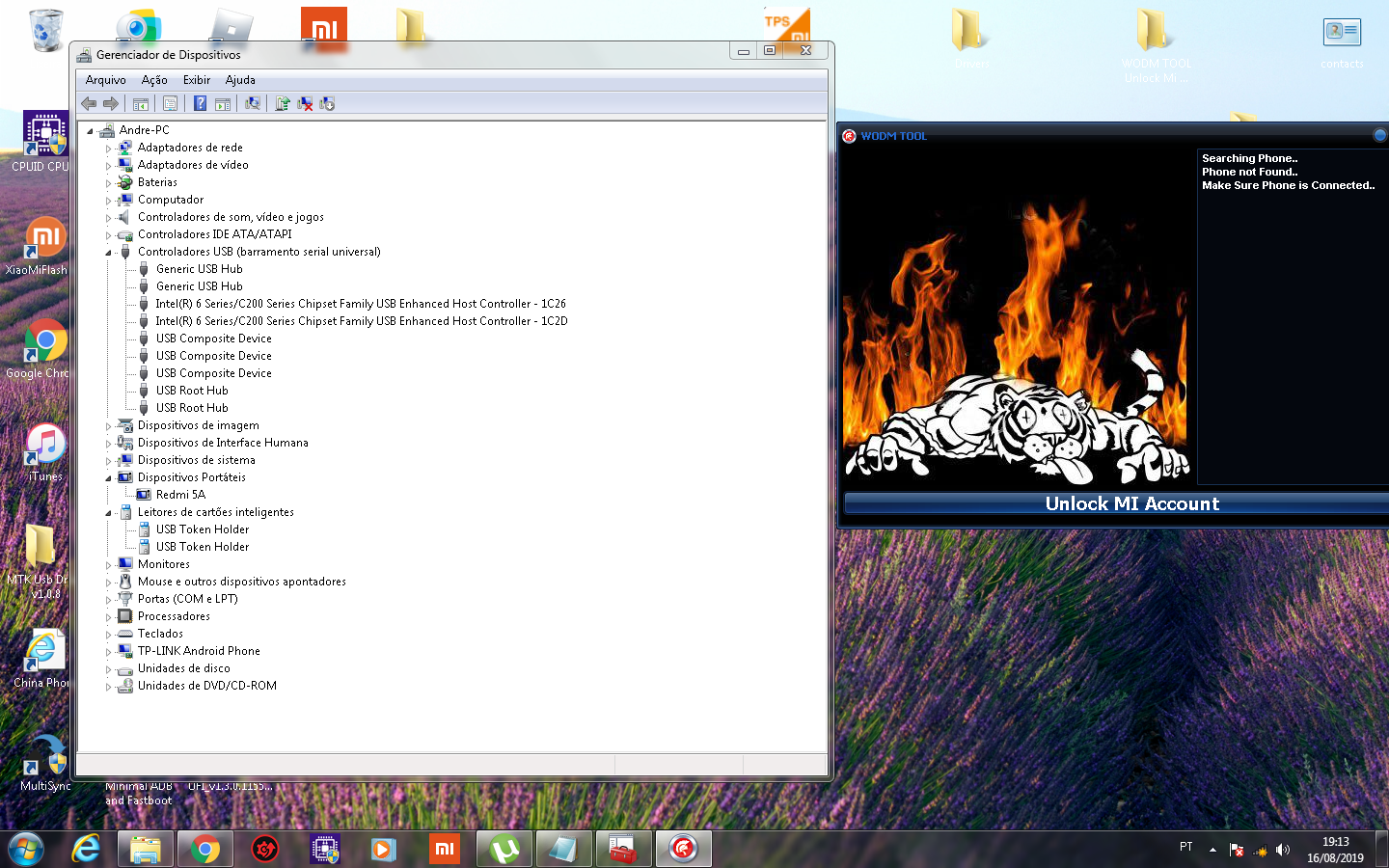Open the MTK Usb Driver desktop folder
The height and width of the screenshot is (868, 1389).
click(x=41, y=561)
